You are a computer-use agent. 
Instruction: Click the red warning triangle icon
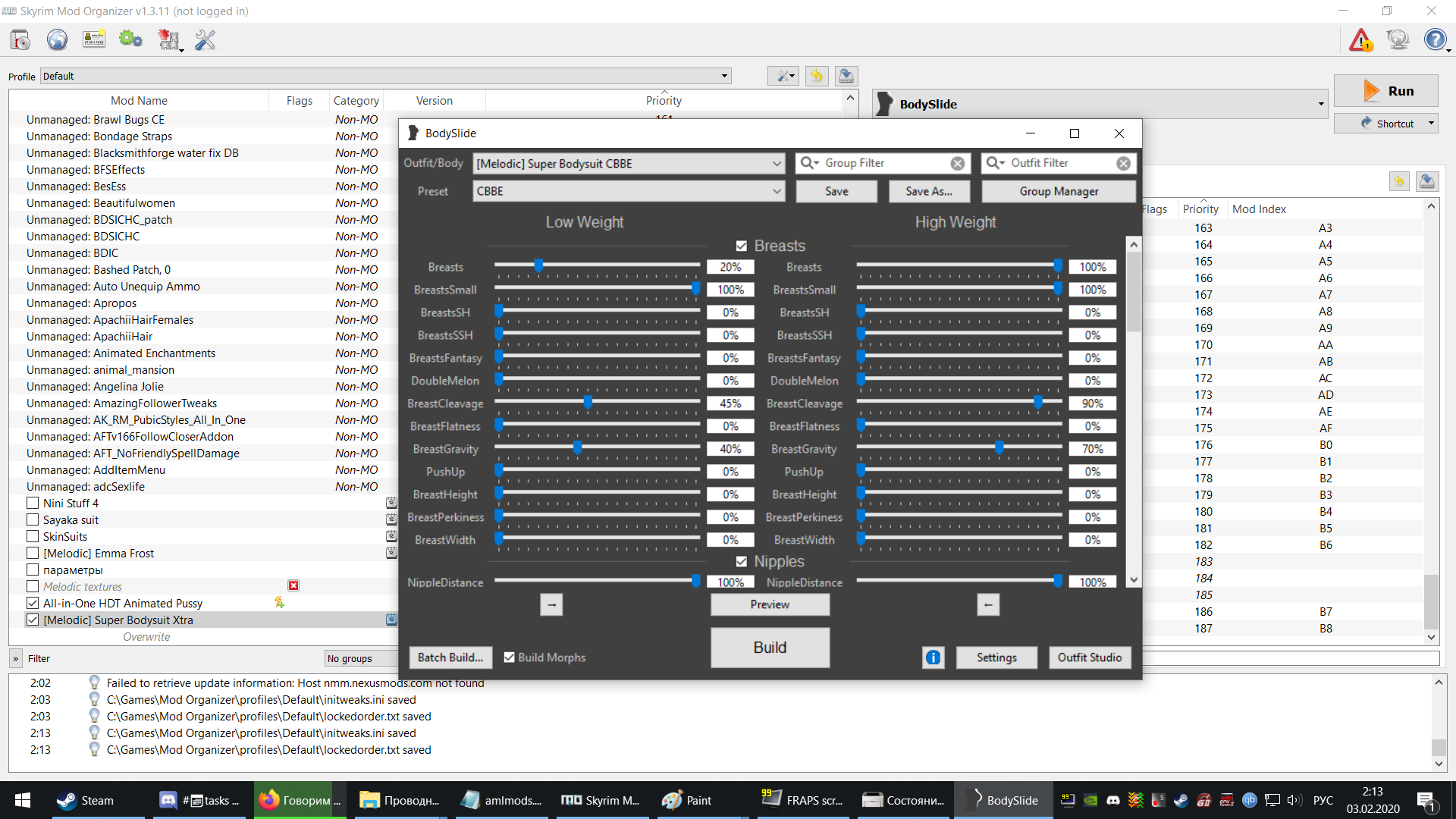tap(1360, 39)
